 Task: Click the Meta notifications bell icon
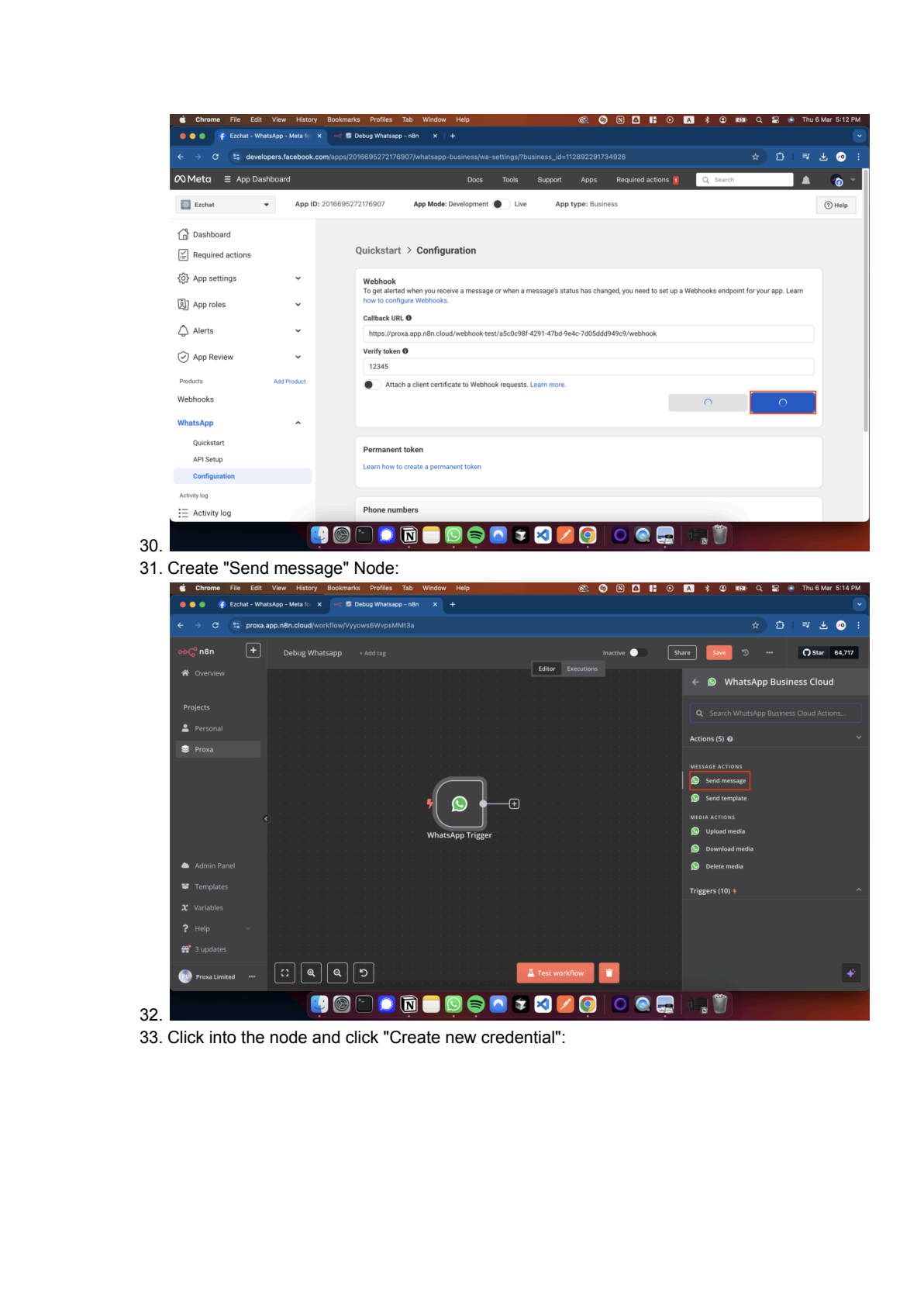(806, 180)
